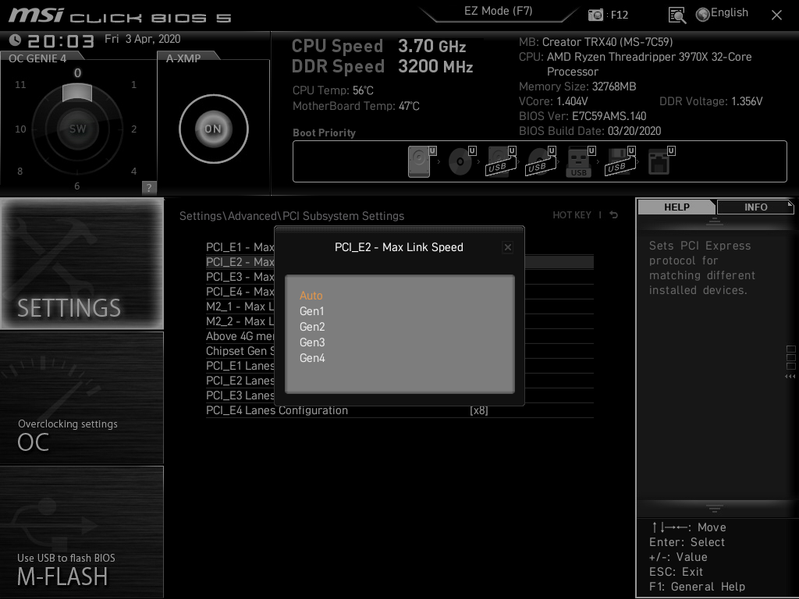Switch to the INFO tab
This screenshot has width=799, height=599.
(x=755, y=207)
